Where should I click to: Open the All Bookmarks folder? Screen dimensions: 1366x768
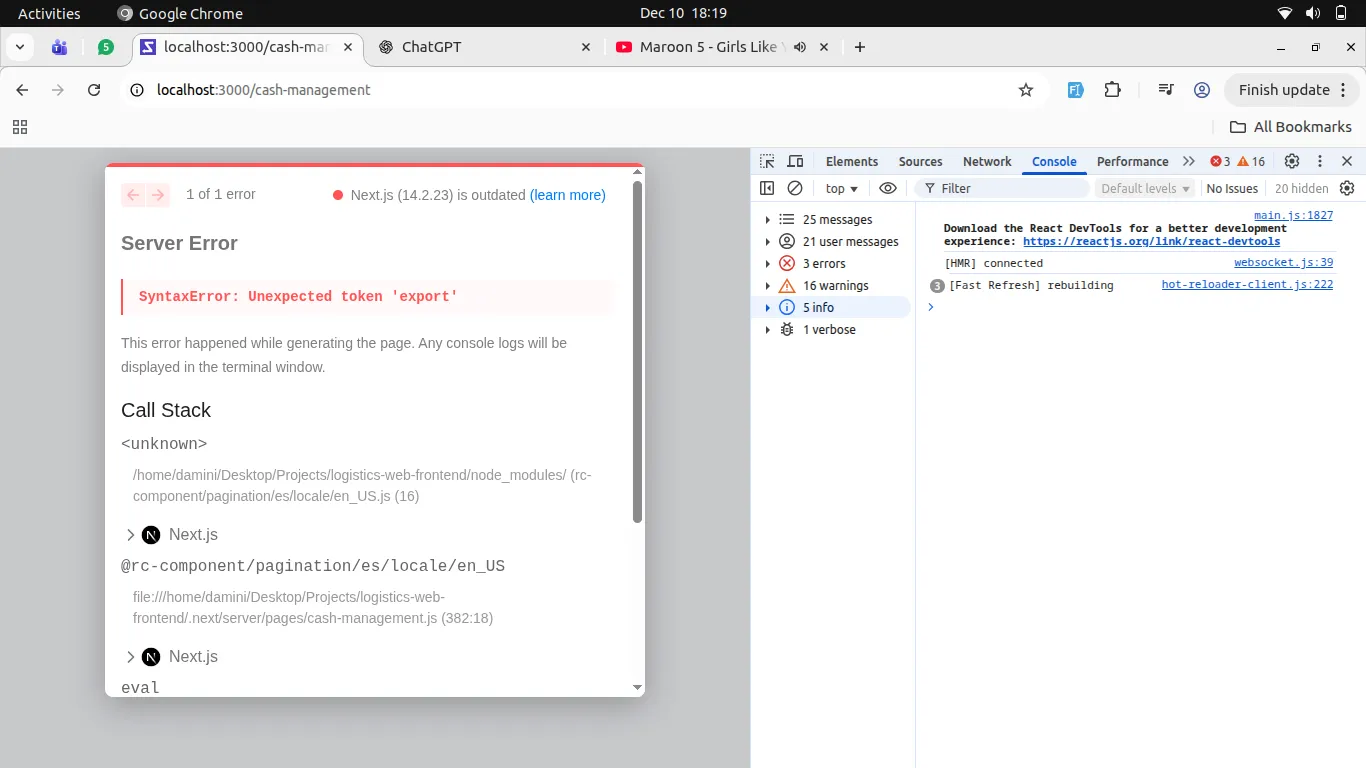(x=1290, y=127)
